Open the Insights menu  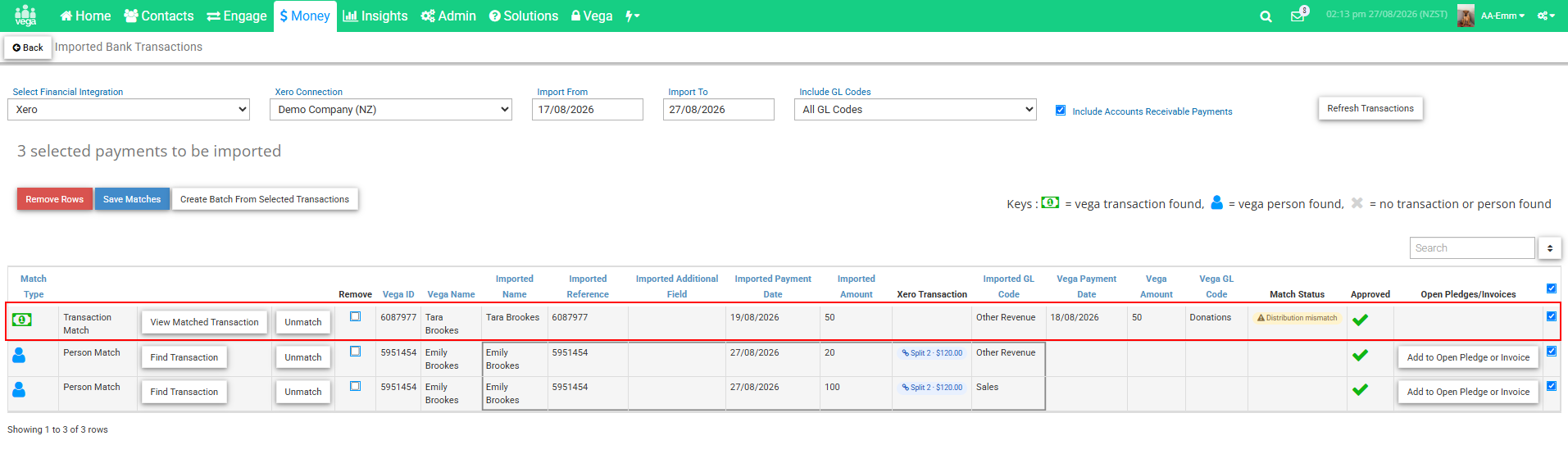(x=375, y=16)
